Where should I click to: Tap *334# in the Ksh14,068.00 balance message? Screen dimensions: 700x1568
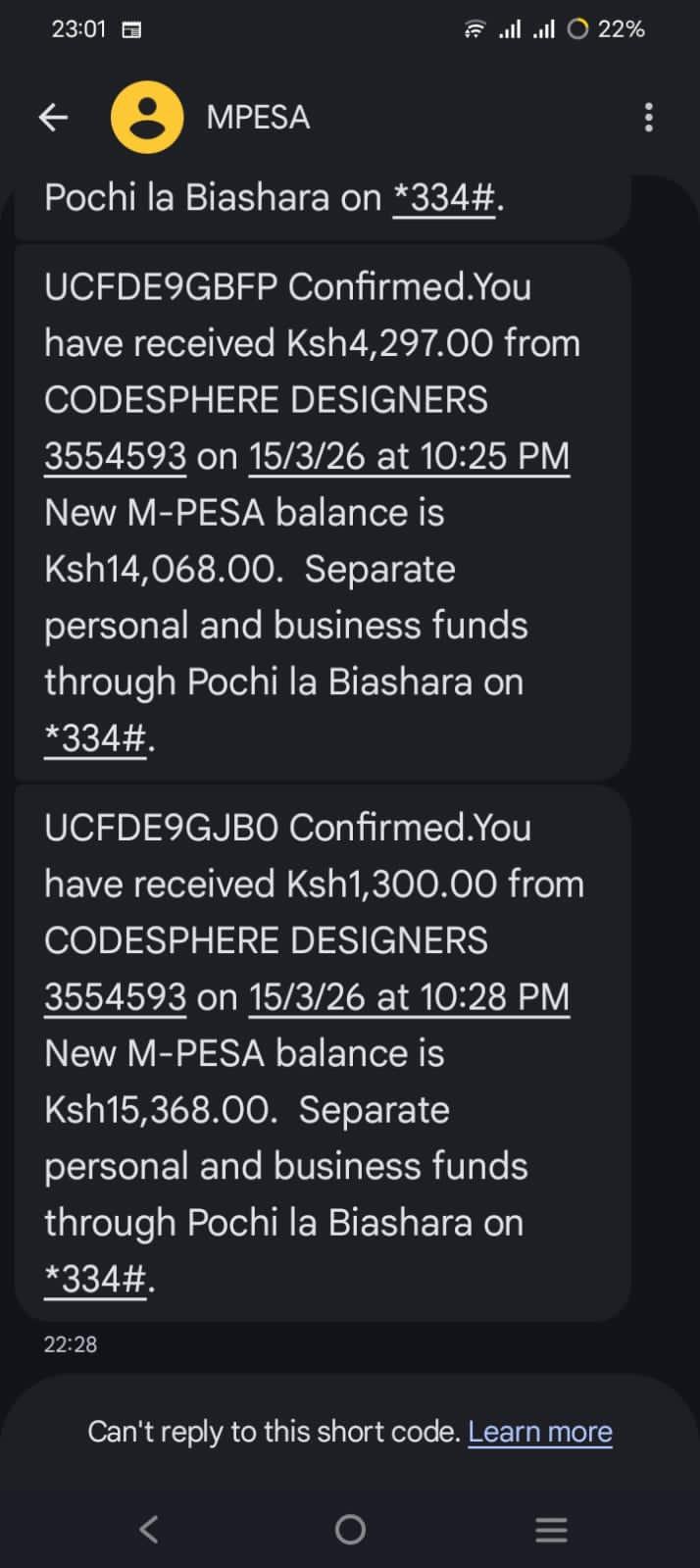click(x=95, y=738)
